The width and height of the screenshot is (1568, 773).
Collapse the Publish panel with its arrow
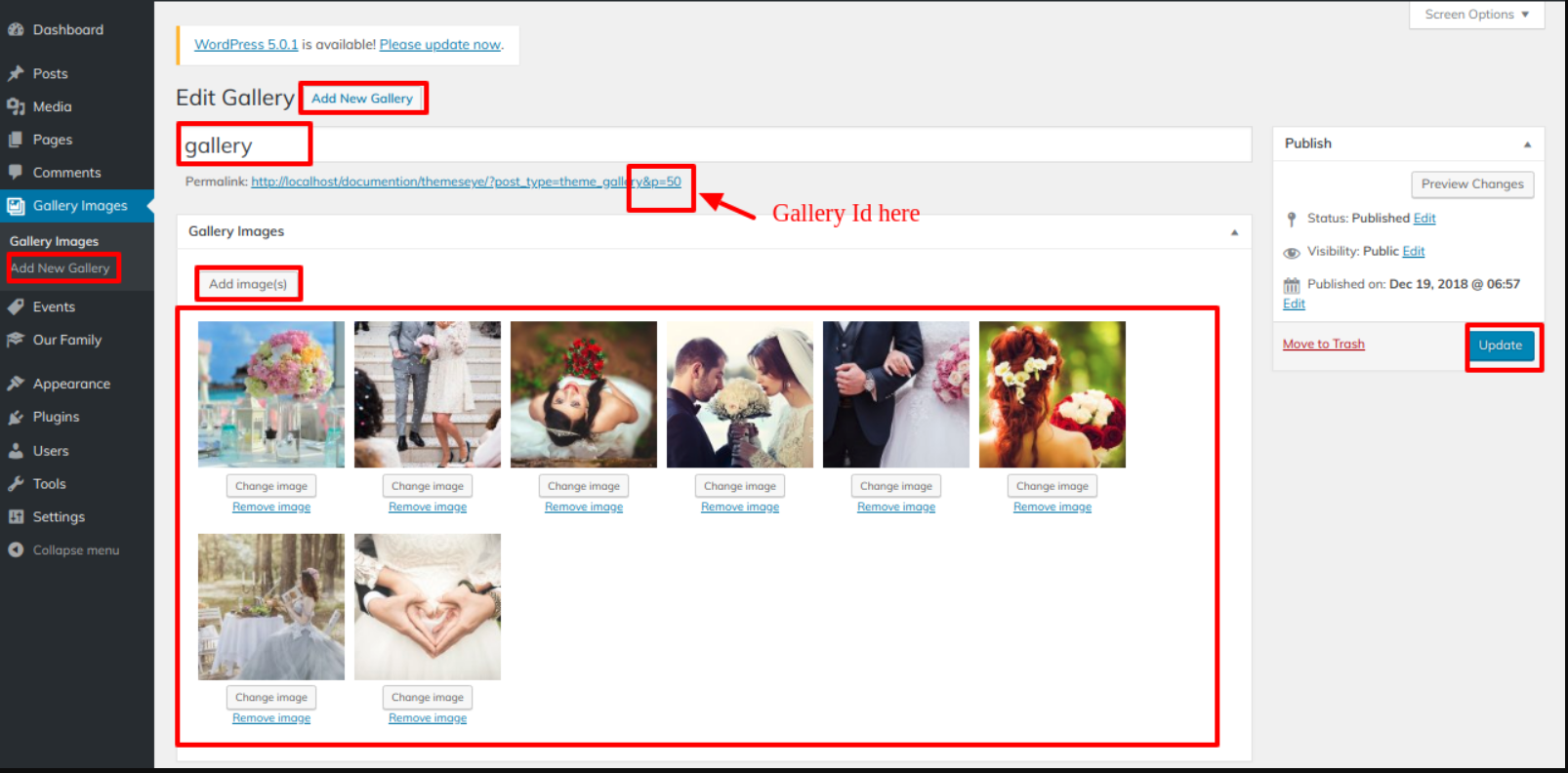[1527, 144]
